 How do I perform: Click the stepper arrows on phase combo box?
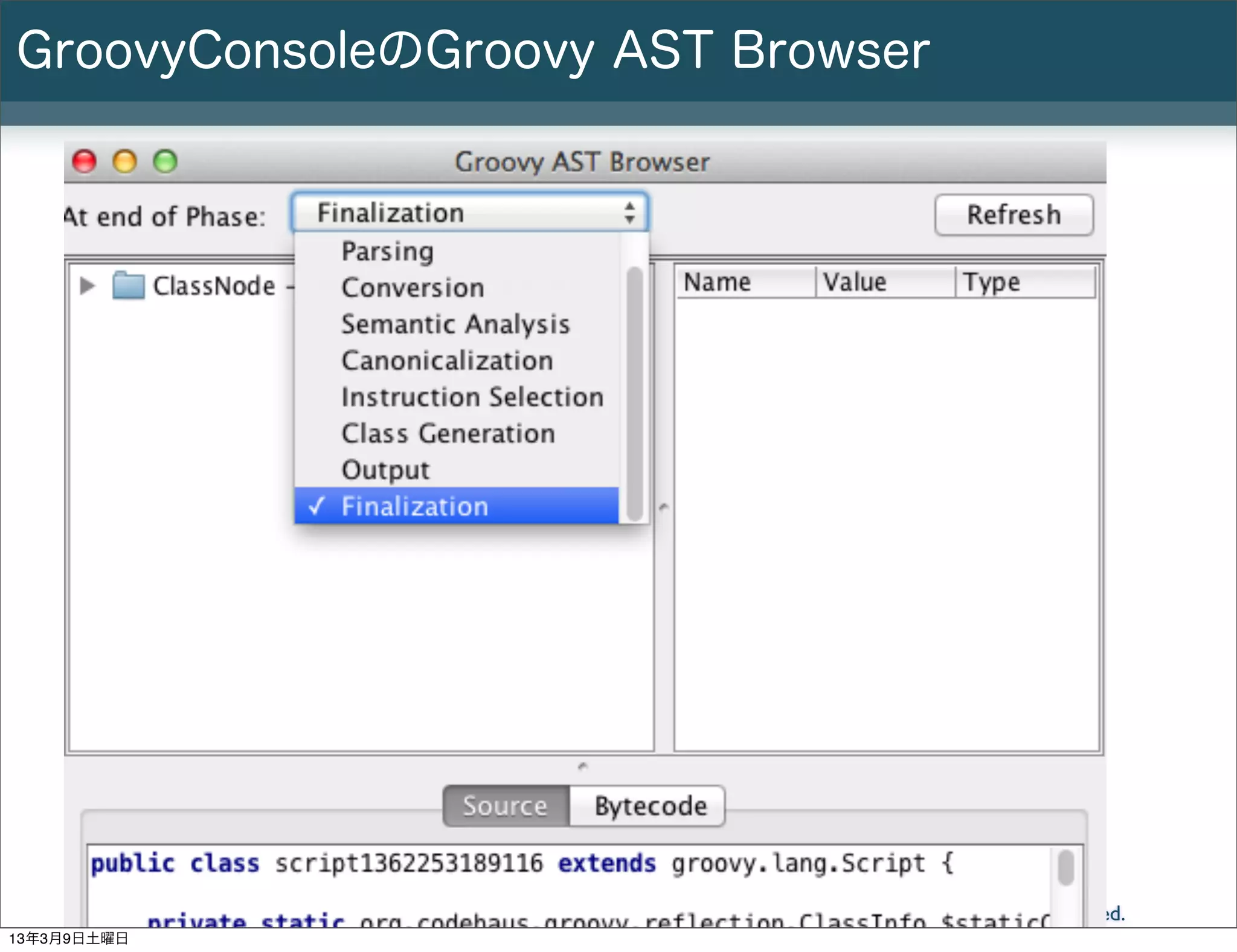630,213
